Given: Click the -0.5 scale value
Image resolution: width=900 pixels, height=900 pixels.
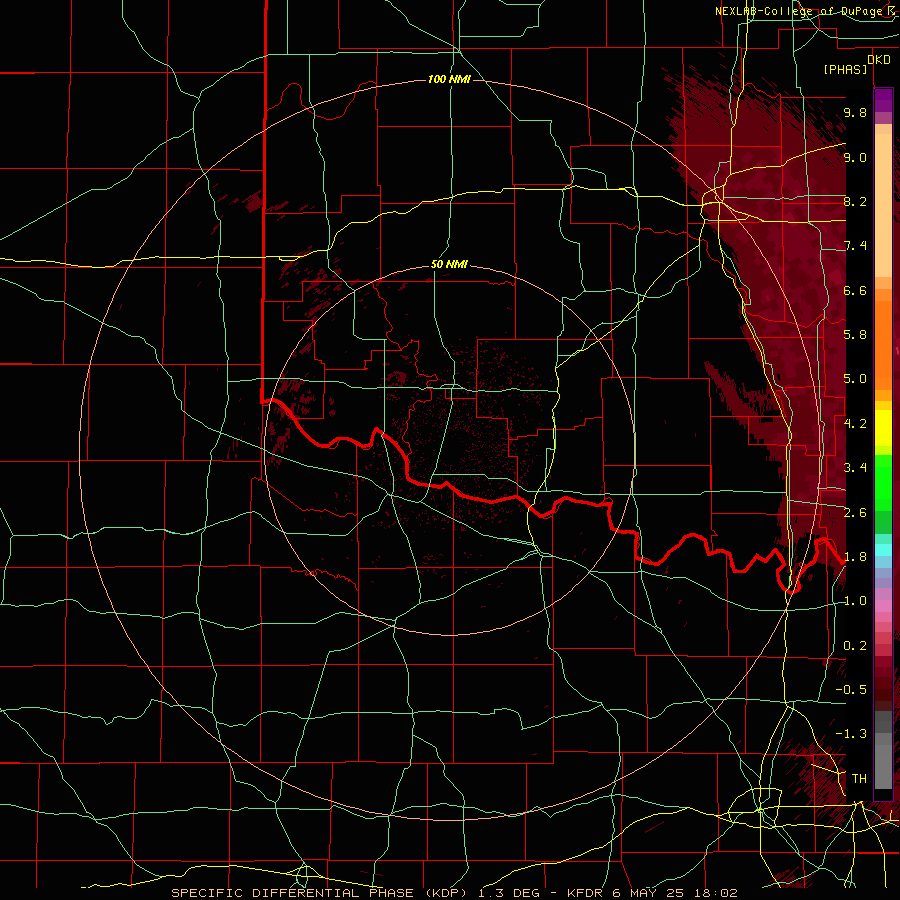Looking at the screenshot, I should point(851,690).
